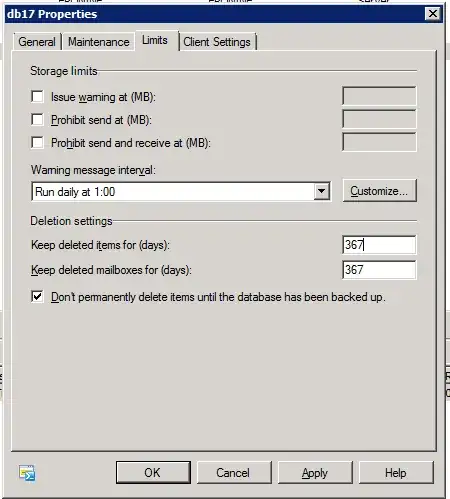This screenshot has width=450, height=499.
Task: Open the Maintenance tab
Action: pyautogui.click(x=99, y=42)
